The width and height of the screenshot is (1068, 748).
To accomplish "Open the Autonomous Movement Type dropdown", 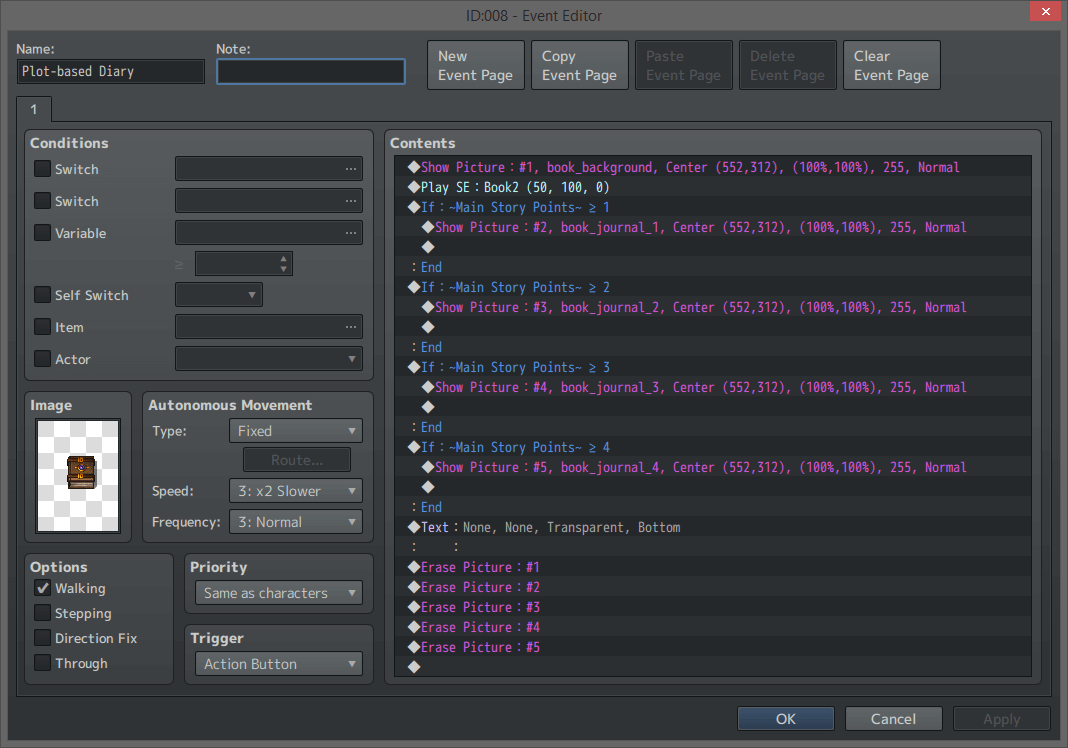I will (295, 431).
